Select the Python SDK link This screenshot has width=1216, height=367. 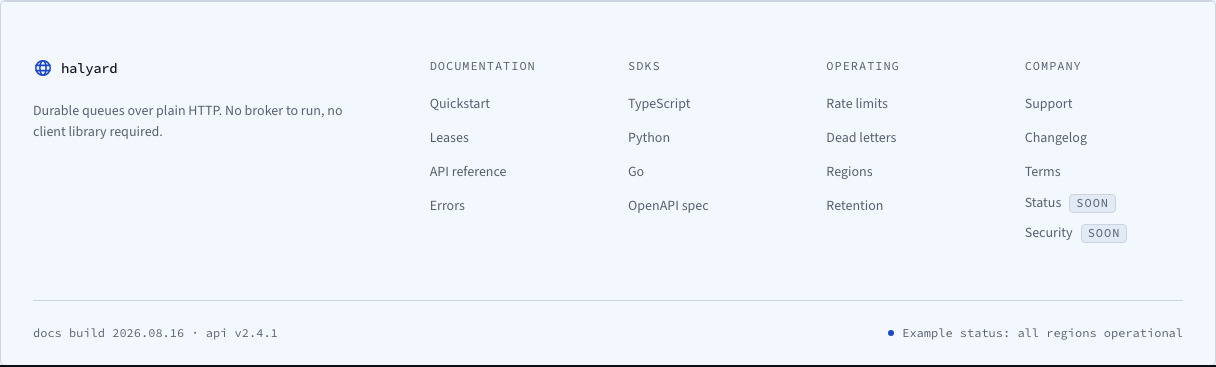click(649, 138)
